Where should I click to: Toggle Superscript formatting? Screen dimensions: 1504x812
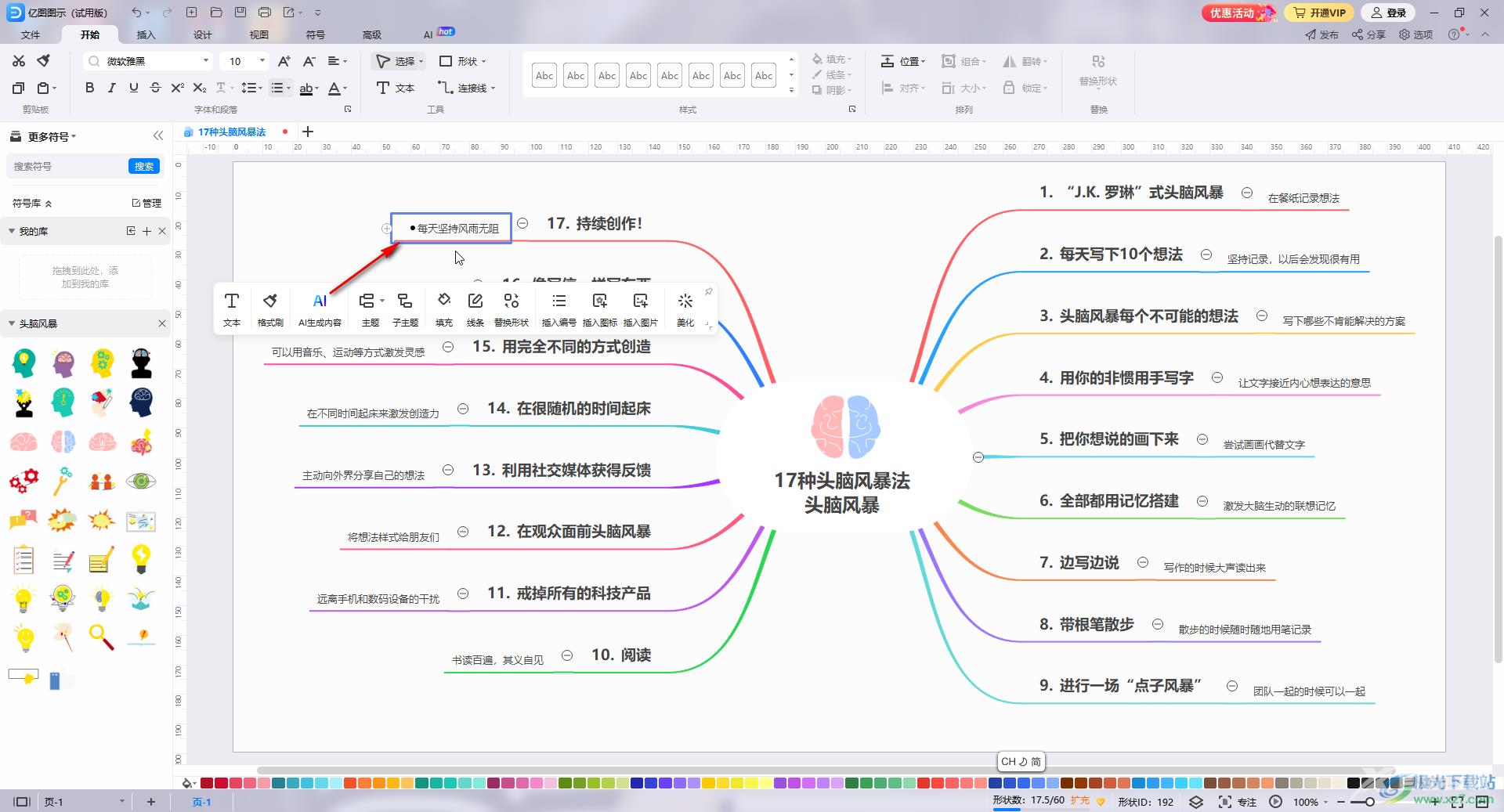pos(178,88)
